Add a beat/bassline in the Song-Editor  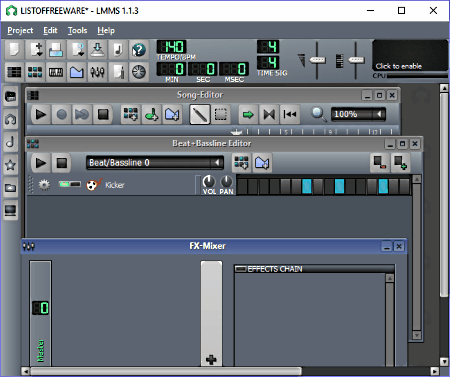pos(130,114)
